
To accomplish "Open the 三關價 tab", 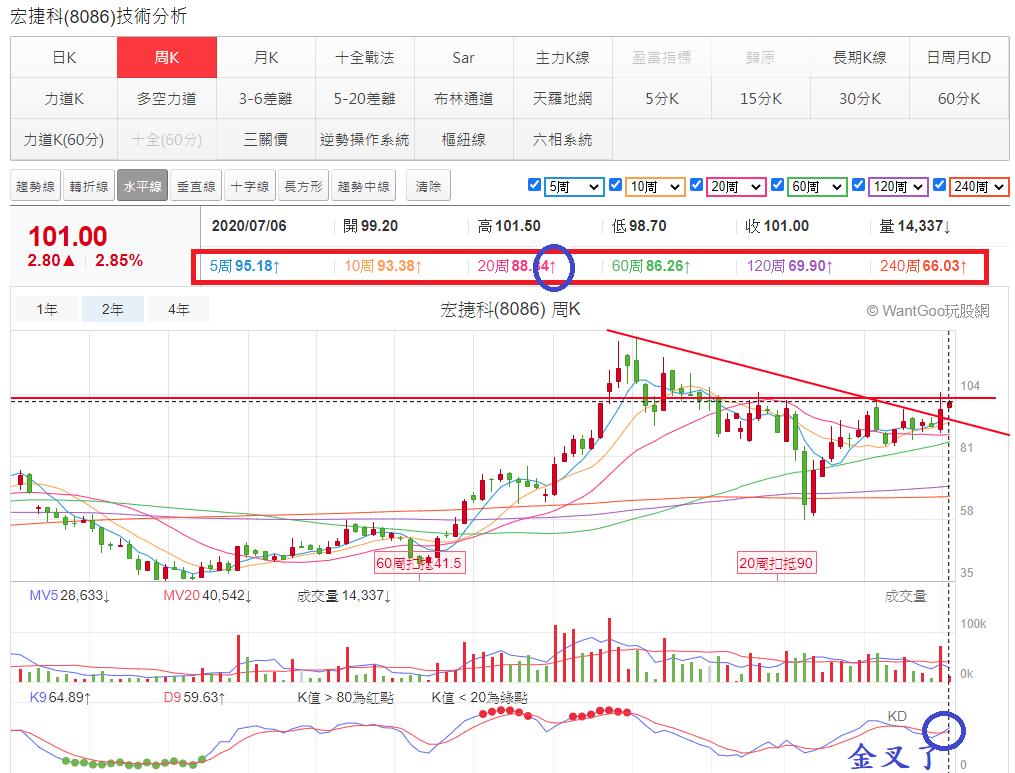I will tap(266, 139).
